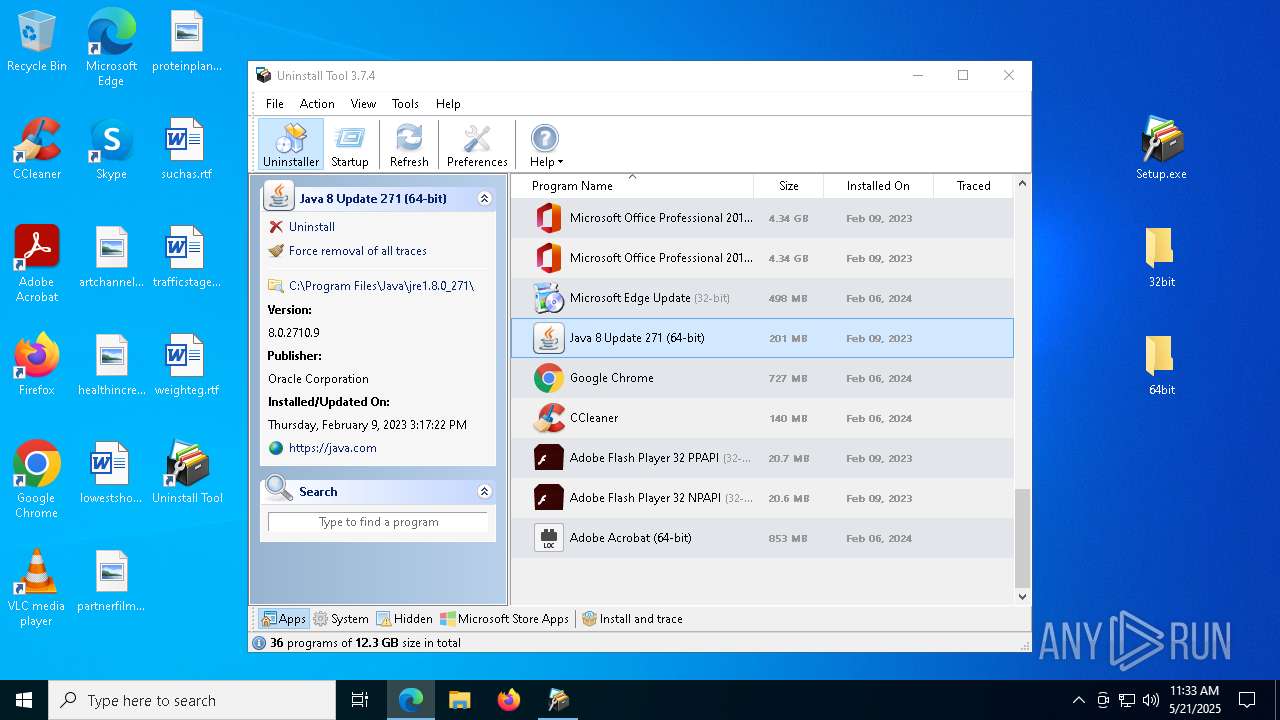Switch to the Startup toolbar section
Image resolution: width=1280 pixels, height=720 pixels.
[350, 145]
